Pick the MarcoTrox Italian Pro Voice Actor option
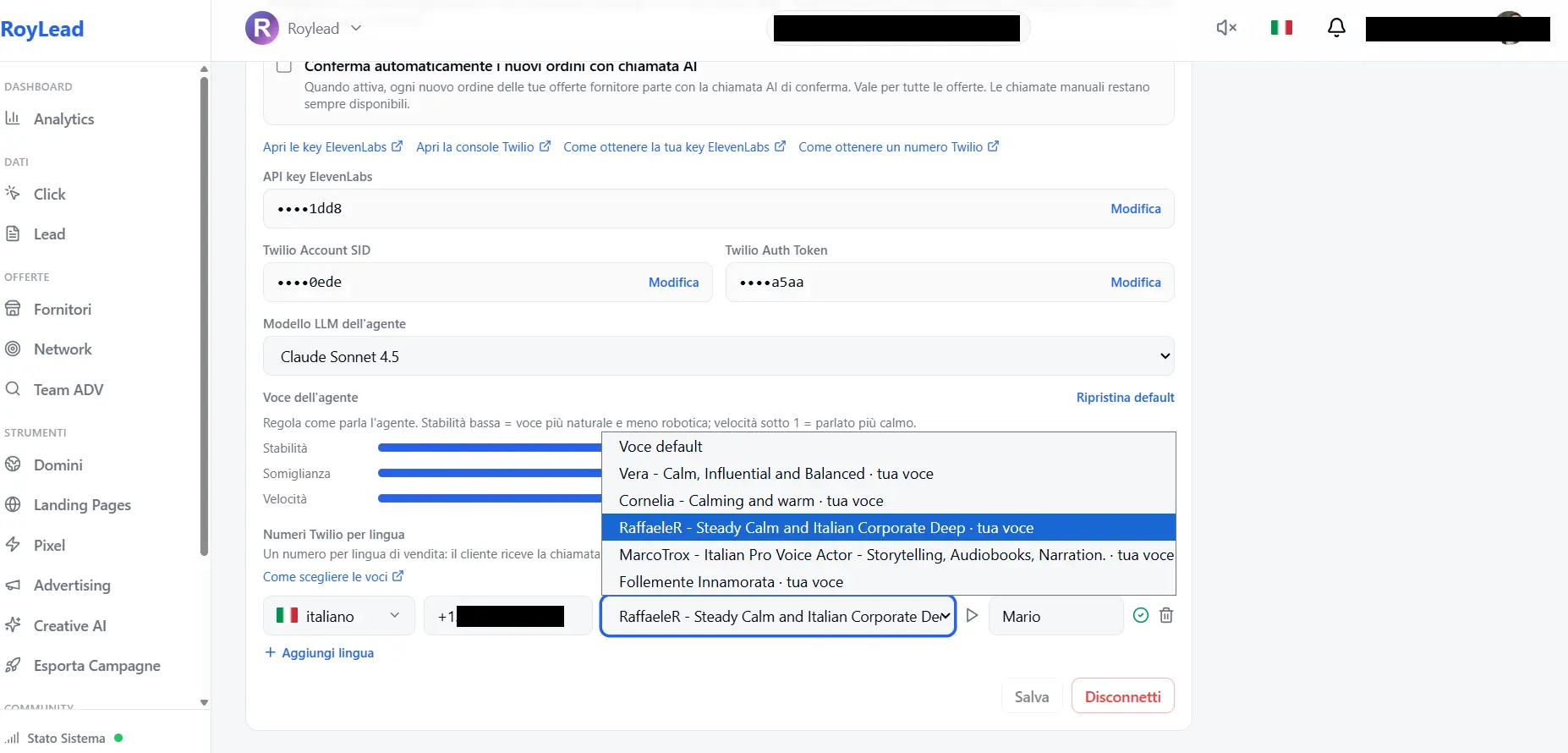Screen dimensions: 1568x753 pyautogui.click(x=888, y=555)
